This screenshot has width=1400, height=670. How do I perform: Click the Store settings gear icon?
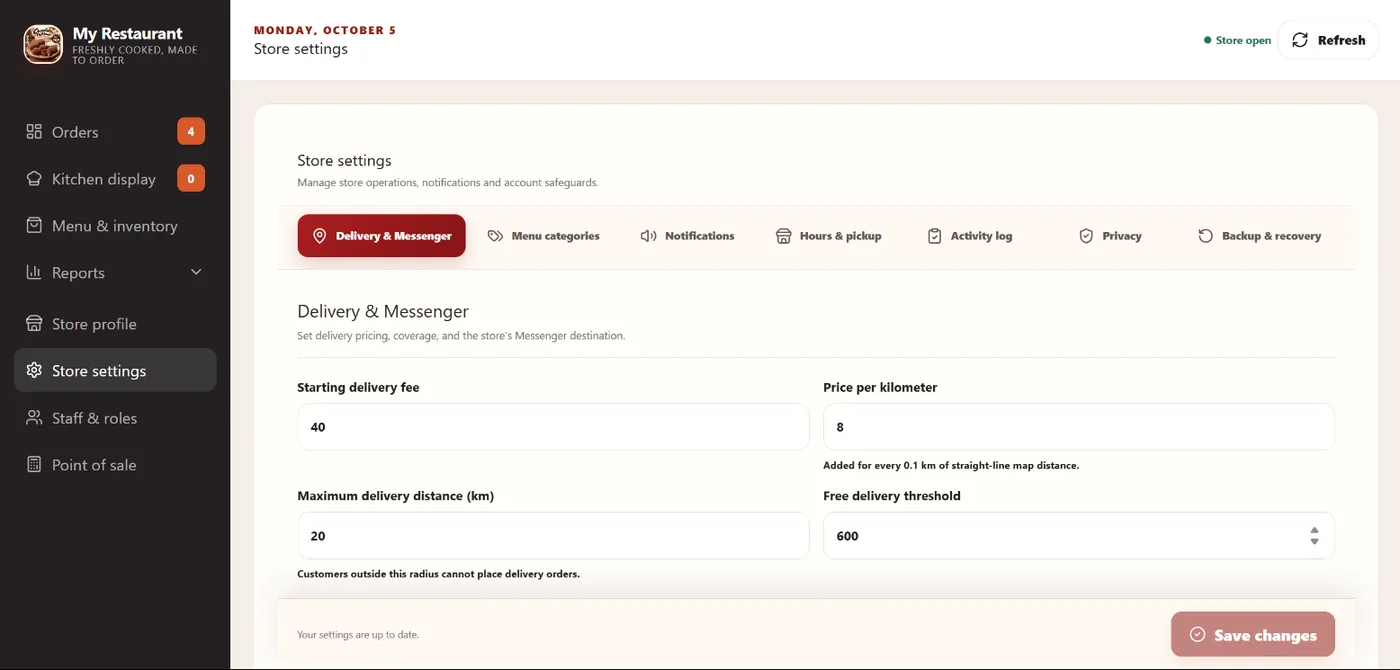point(34,371)
